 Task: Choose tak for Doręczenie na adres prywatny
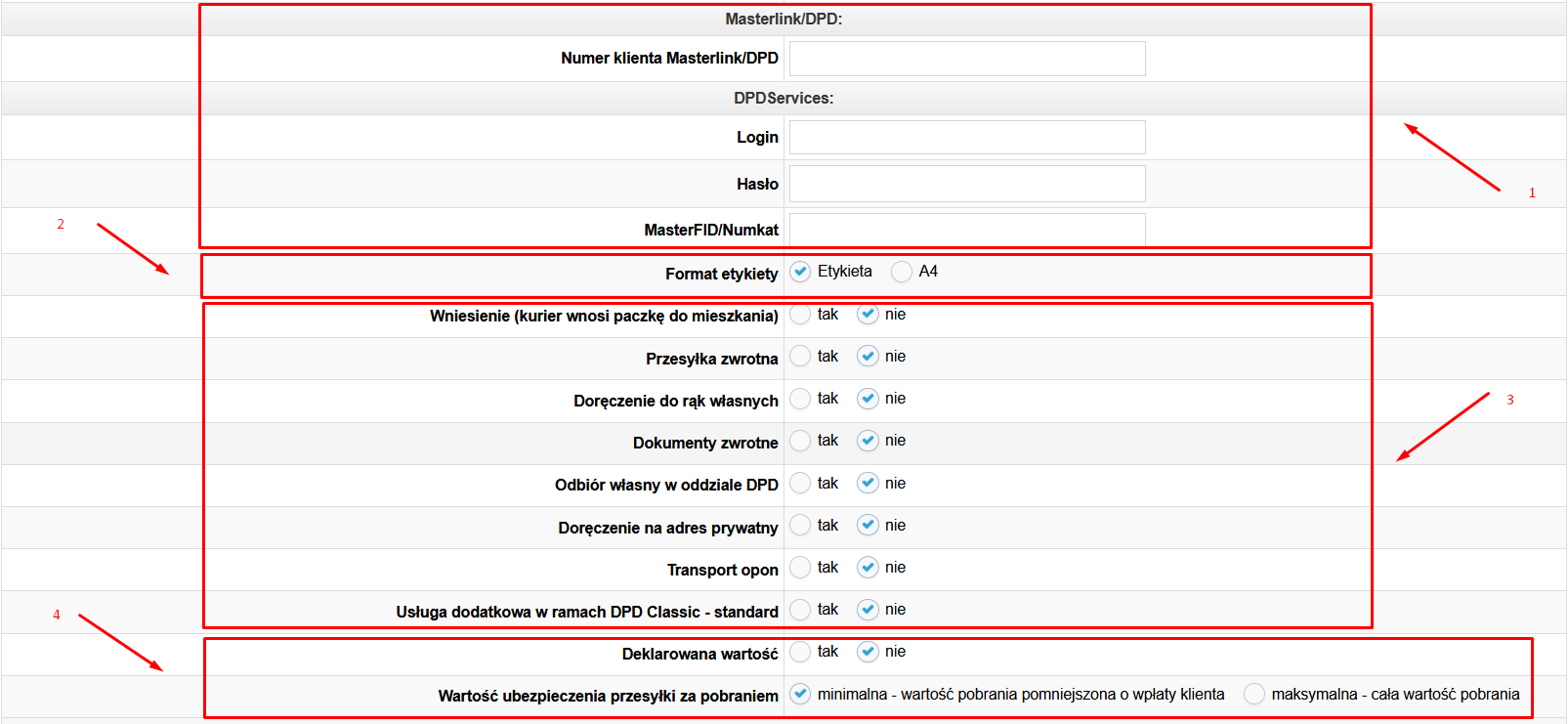pyautogui.click(x=800, y=526)
